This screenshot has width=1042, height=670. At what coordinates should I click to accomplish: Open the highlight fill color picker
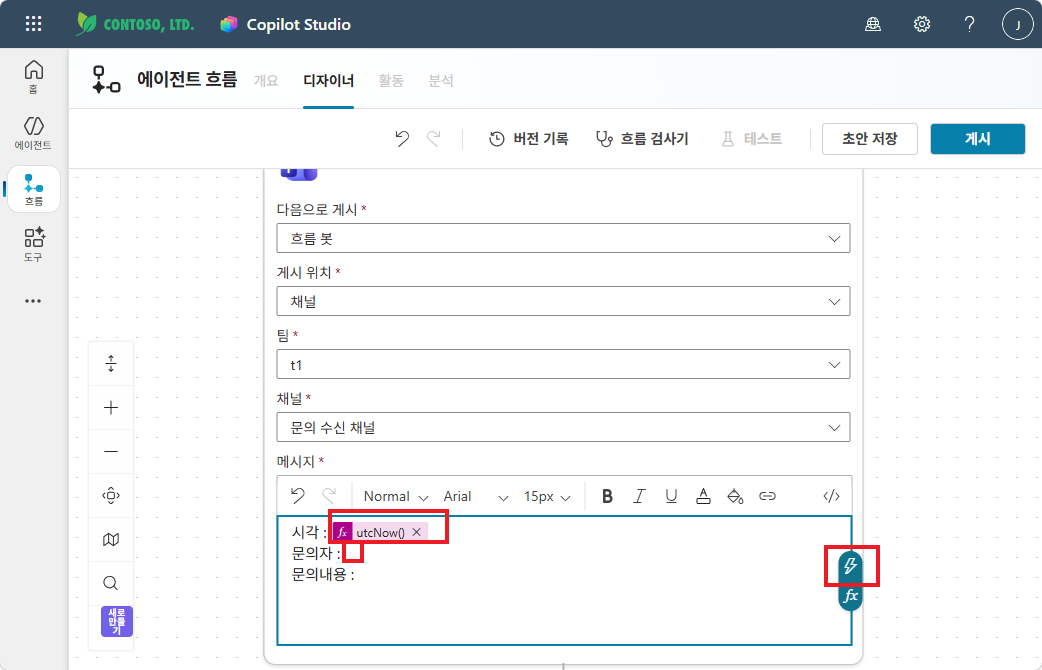pos(735,496)
